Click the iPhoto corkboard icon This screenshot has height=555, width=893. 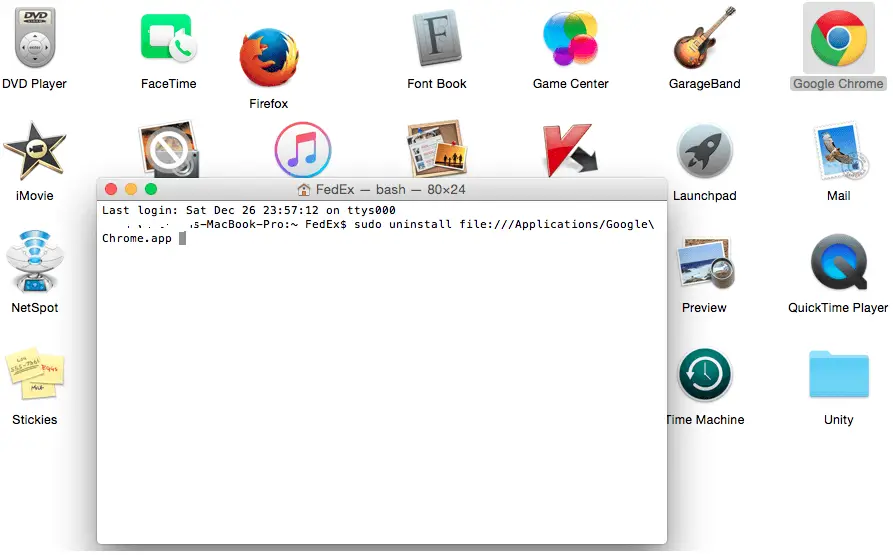pos(437,148)
